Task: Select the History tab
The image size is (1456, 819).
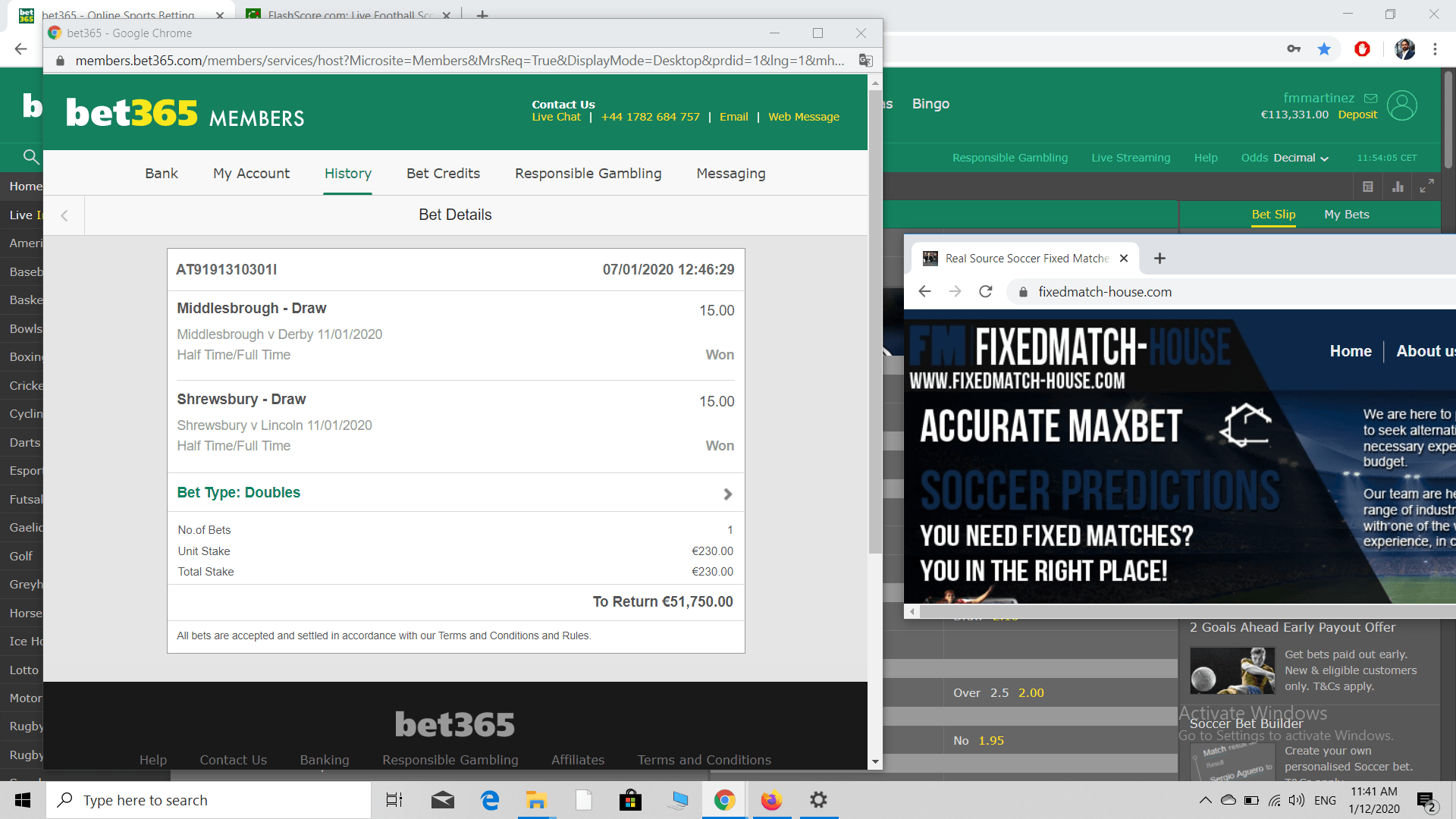Action: coord(348,174)
